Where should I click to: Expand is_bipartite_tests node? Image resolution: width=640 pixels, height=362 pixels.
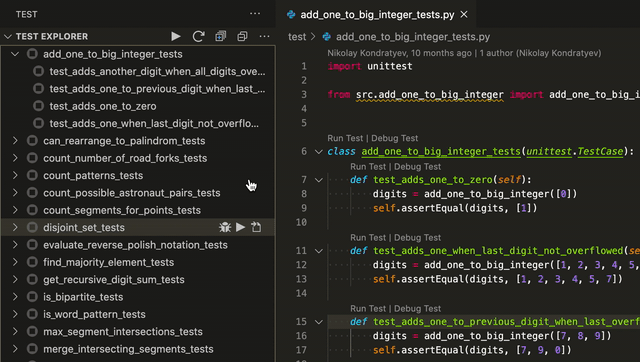[x=15, y=297]
